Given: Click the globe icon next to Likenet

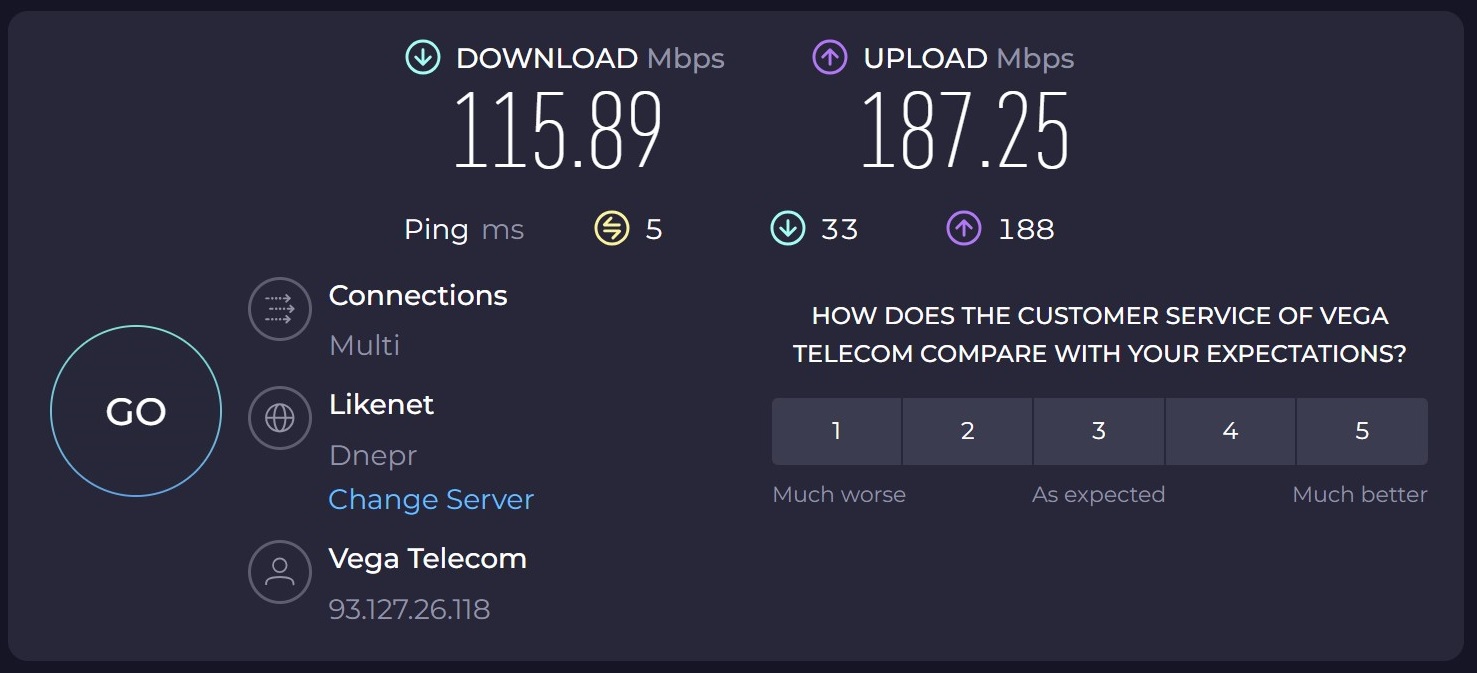Looking at the screenshot, I should coord(280,418).
